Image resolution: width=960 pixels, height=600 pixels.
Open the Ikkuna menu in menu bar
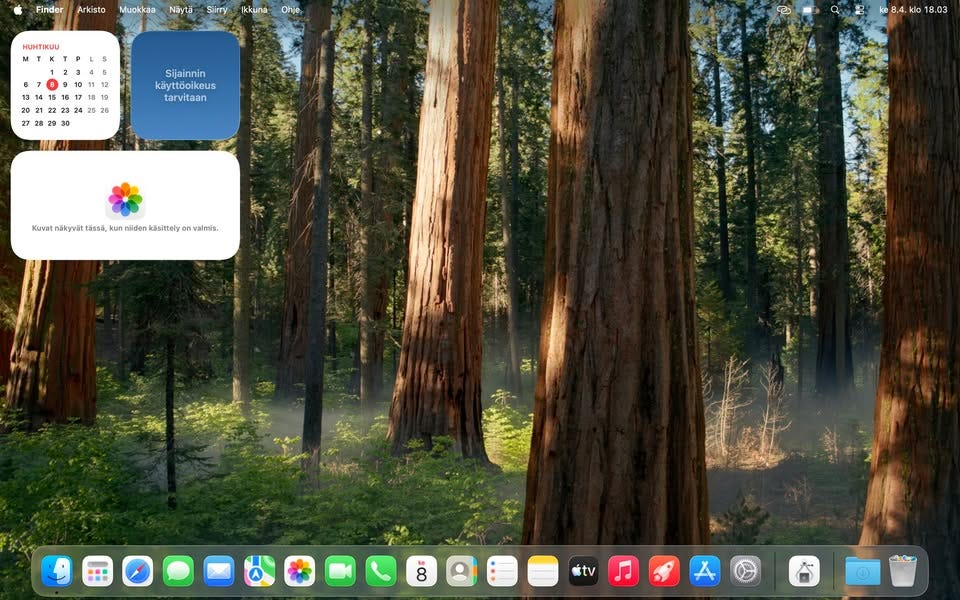point(254,9)
